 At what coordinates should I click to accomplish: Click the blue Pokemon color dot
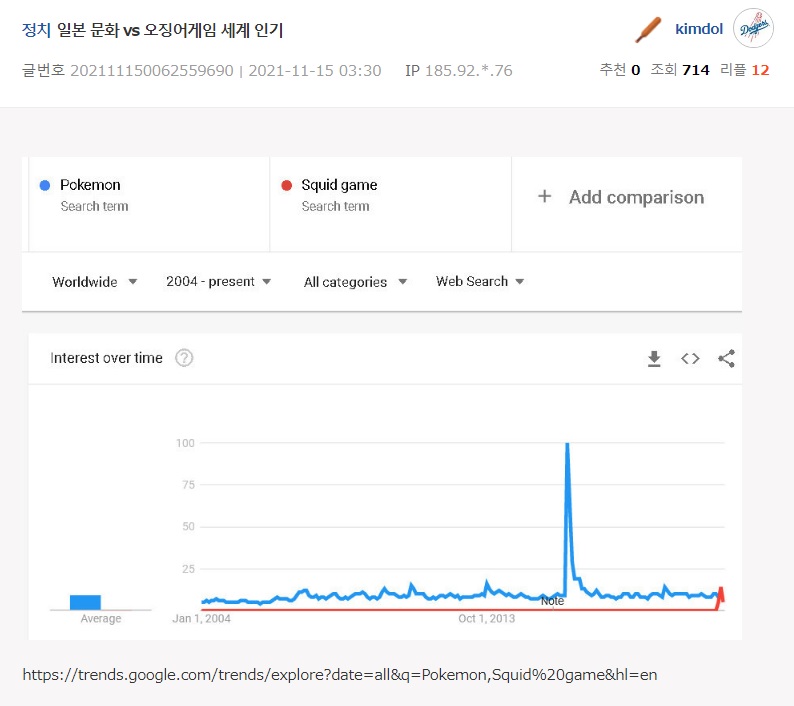coord(44,185)
